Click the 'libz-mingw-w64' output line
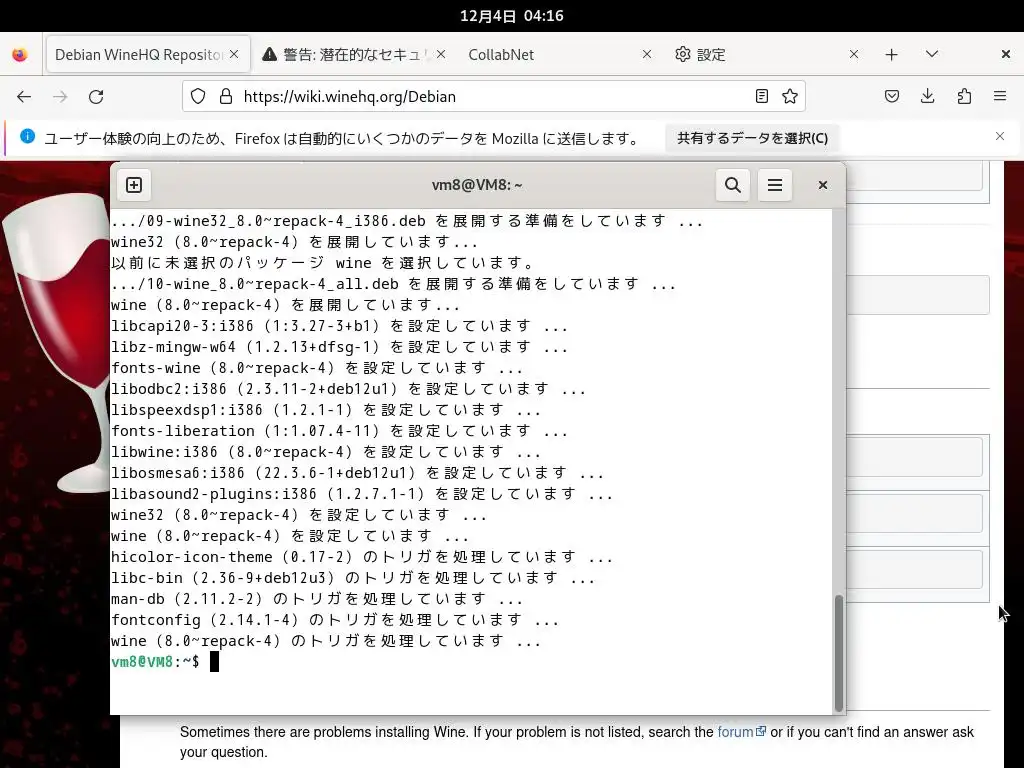The image size is (1024, 768). (340, 347)
